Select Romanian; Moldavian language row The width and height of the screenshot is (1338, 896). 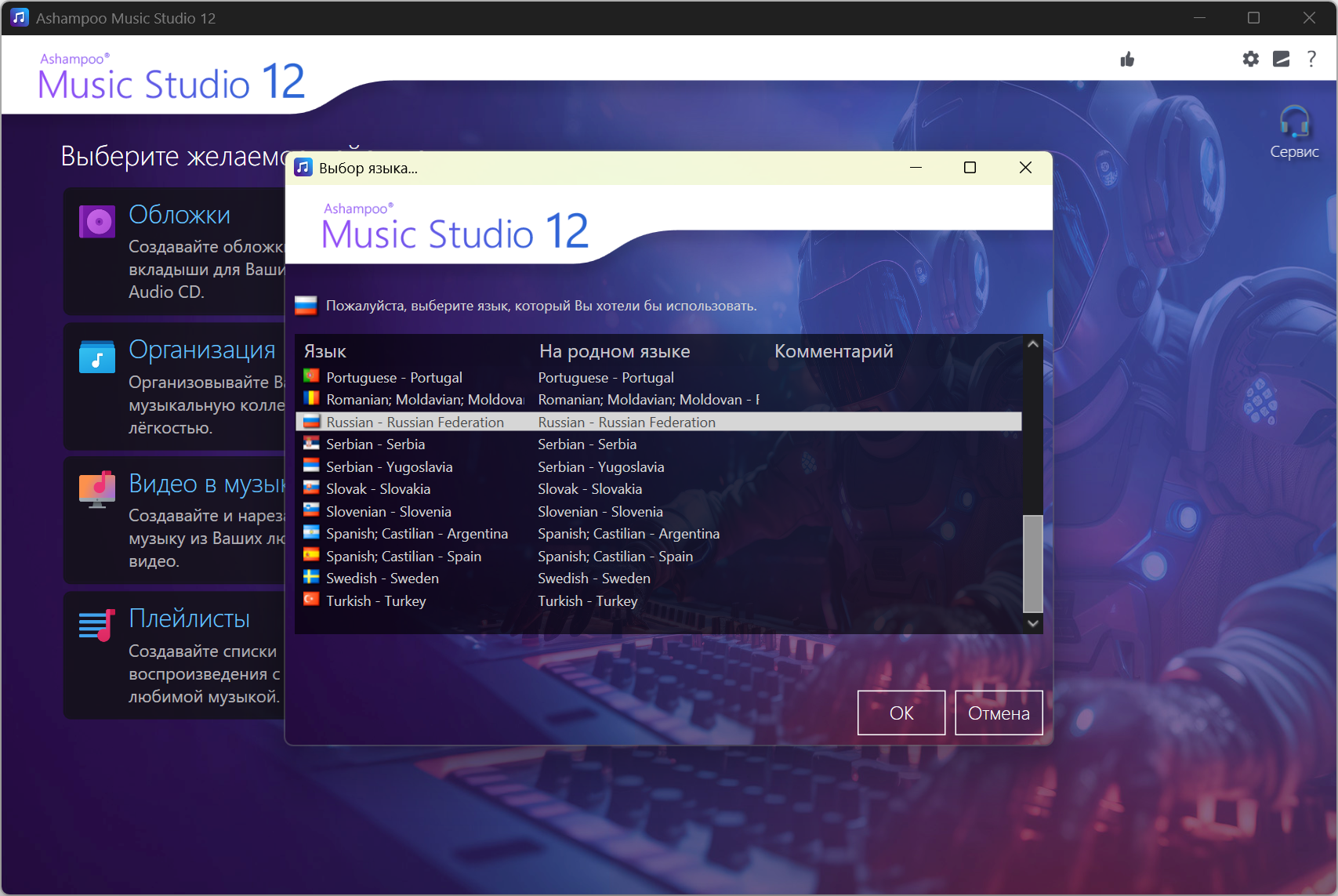tap(425, 399)
